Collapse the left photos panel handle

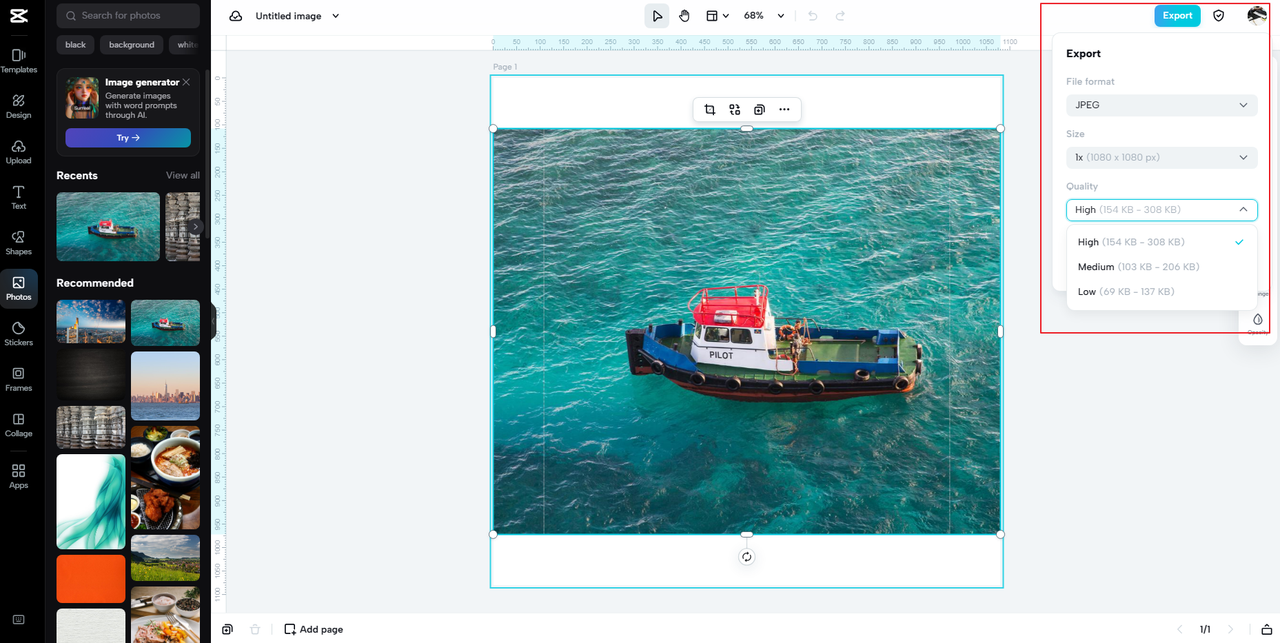click(x=213, y=322)
